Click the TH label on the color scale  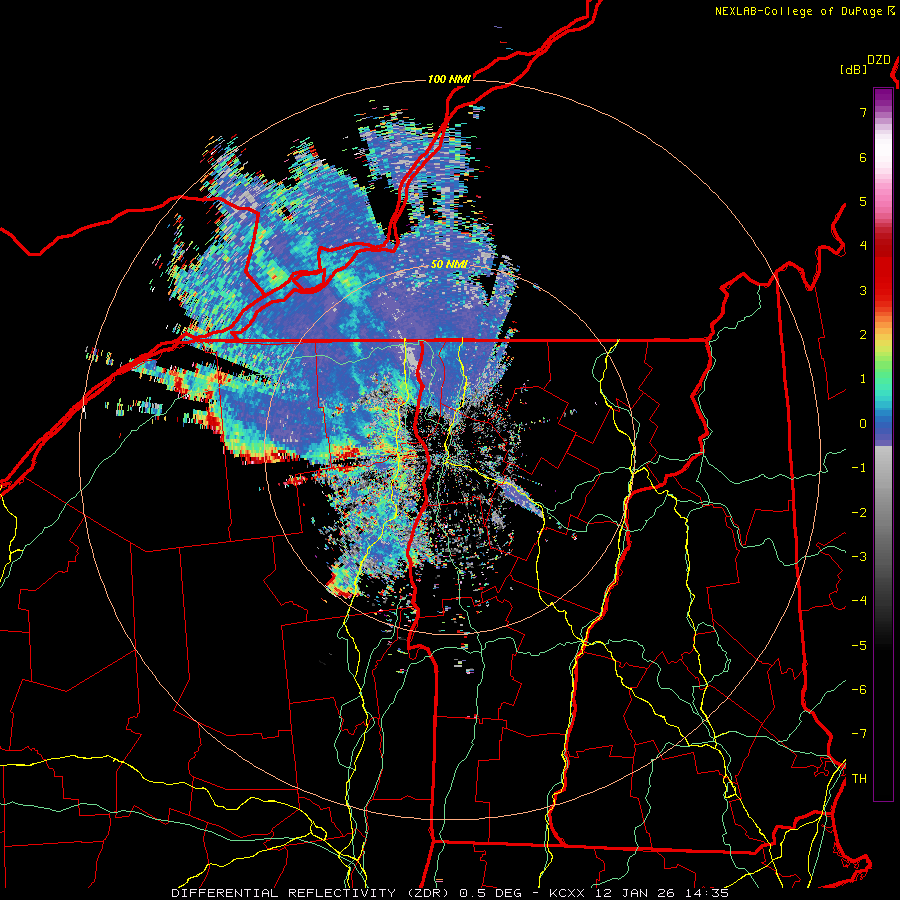tap(859, 778)
